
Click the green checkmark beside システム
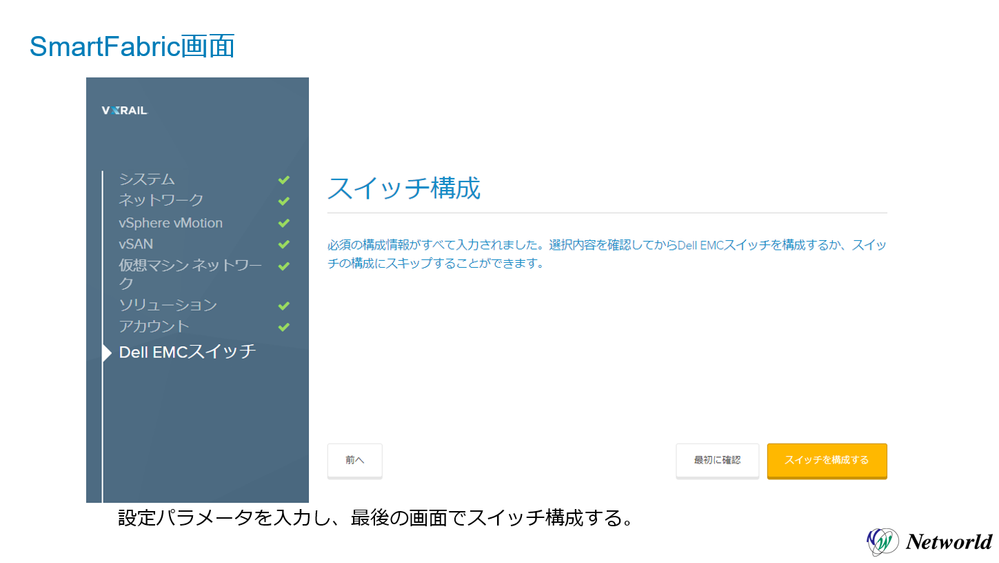tap(284, 180)
